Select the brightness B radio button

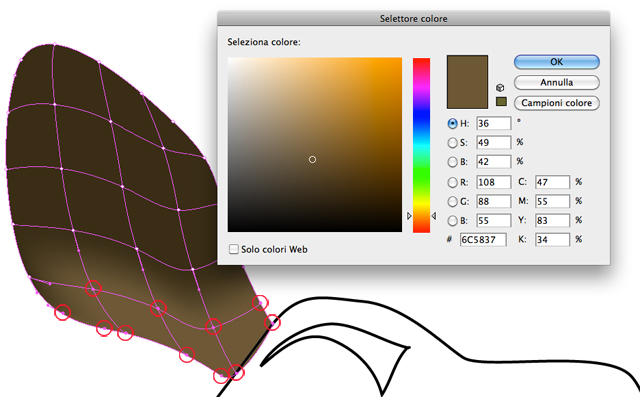(452, 162)
